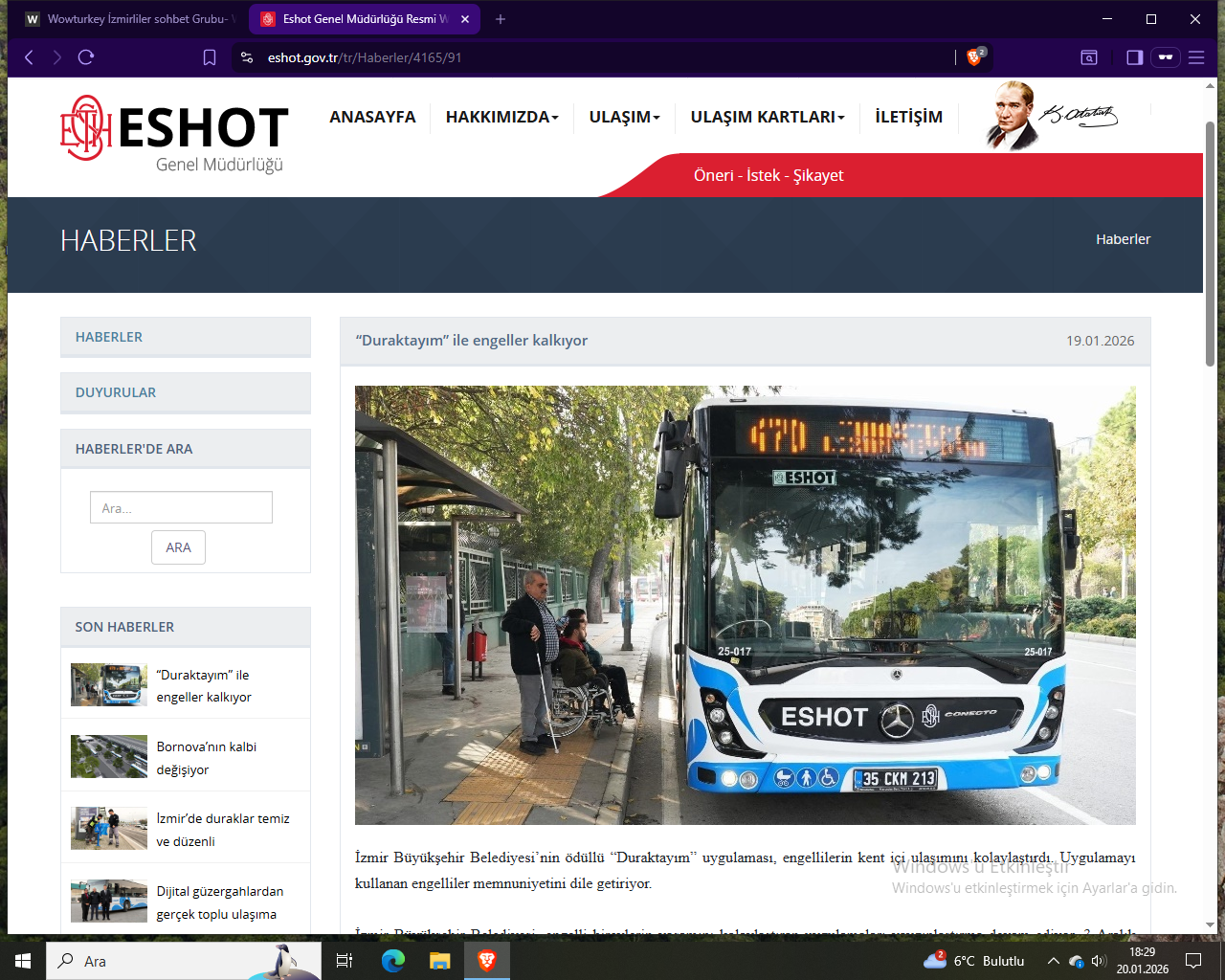
Task: Open the Bornova'nın kalbi değişiyor thumbnail
Action: (109, 756)
